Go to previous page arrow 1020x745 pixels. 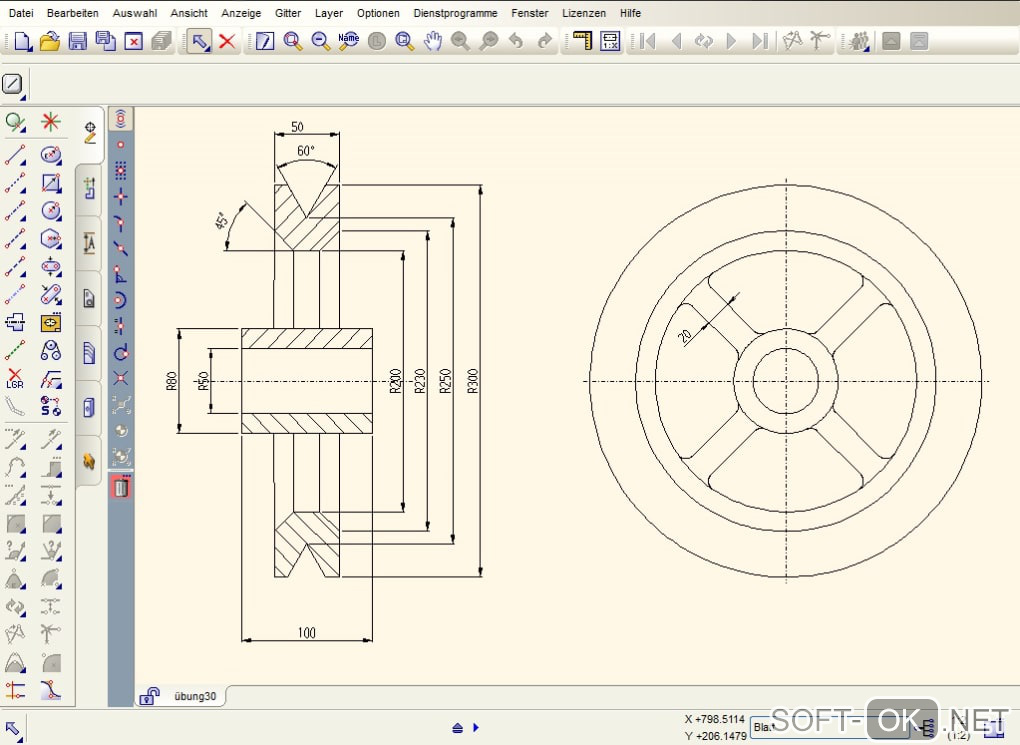[676, 41]
